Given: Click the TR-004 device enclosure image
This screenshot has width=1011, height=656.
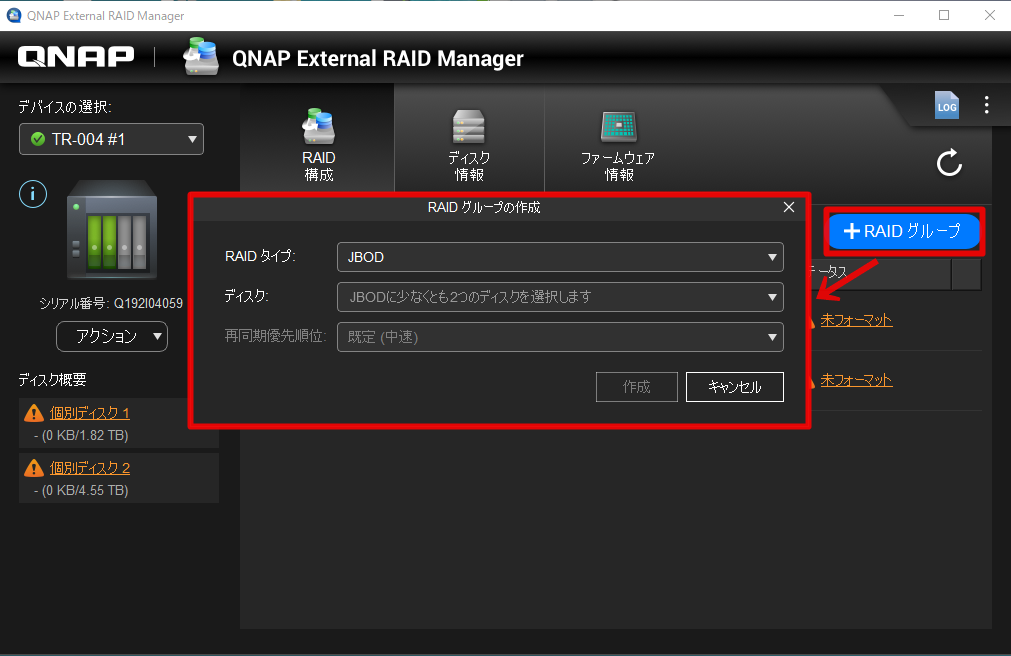Looking at the screenshot, I should click(112, 230).
